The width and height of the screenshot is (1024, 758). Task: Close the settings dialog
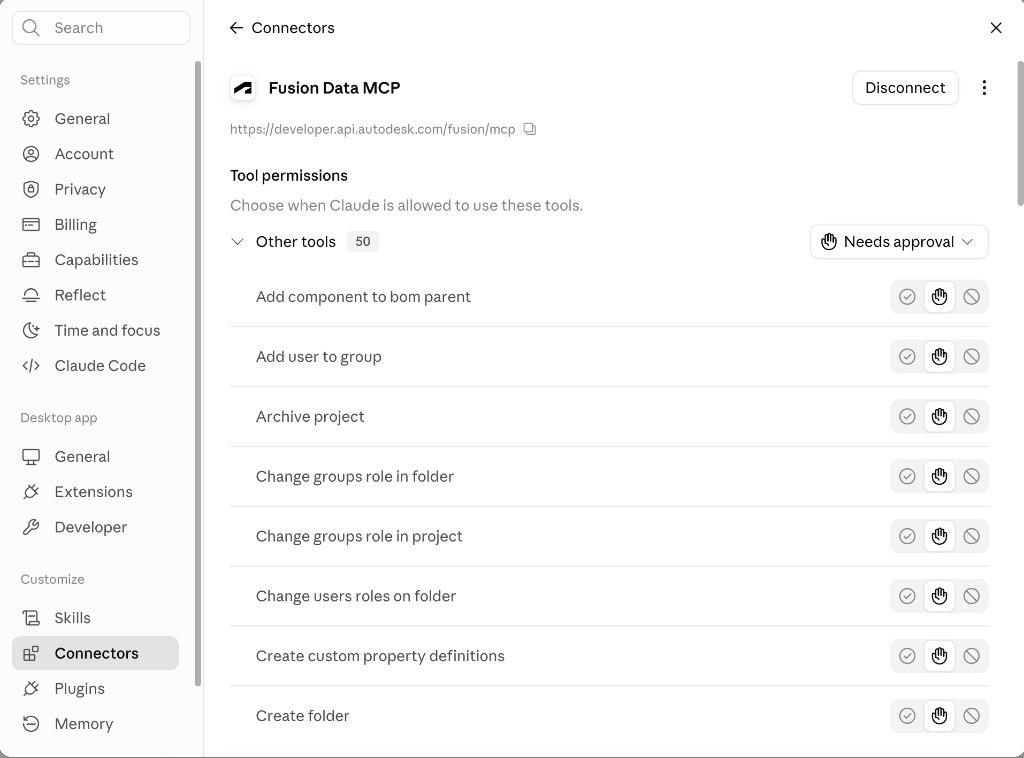(995, 27)
